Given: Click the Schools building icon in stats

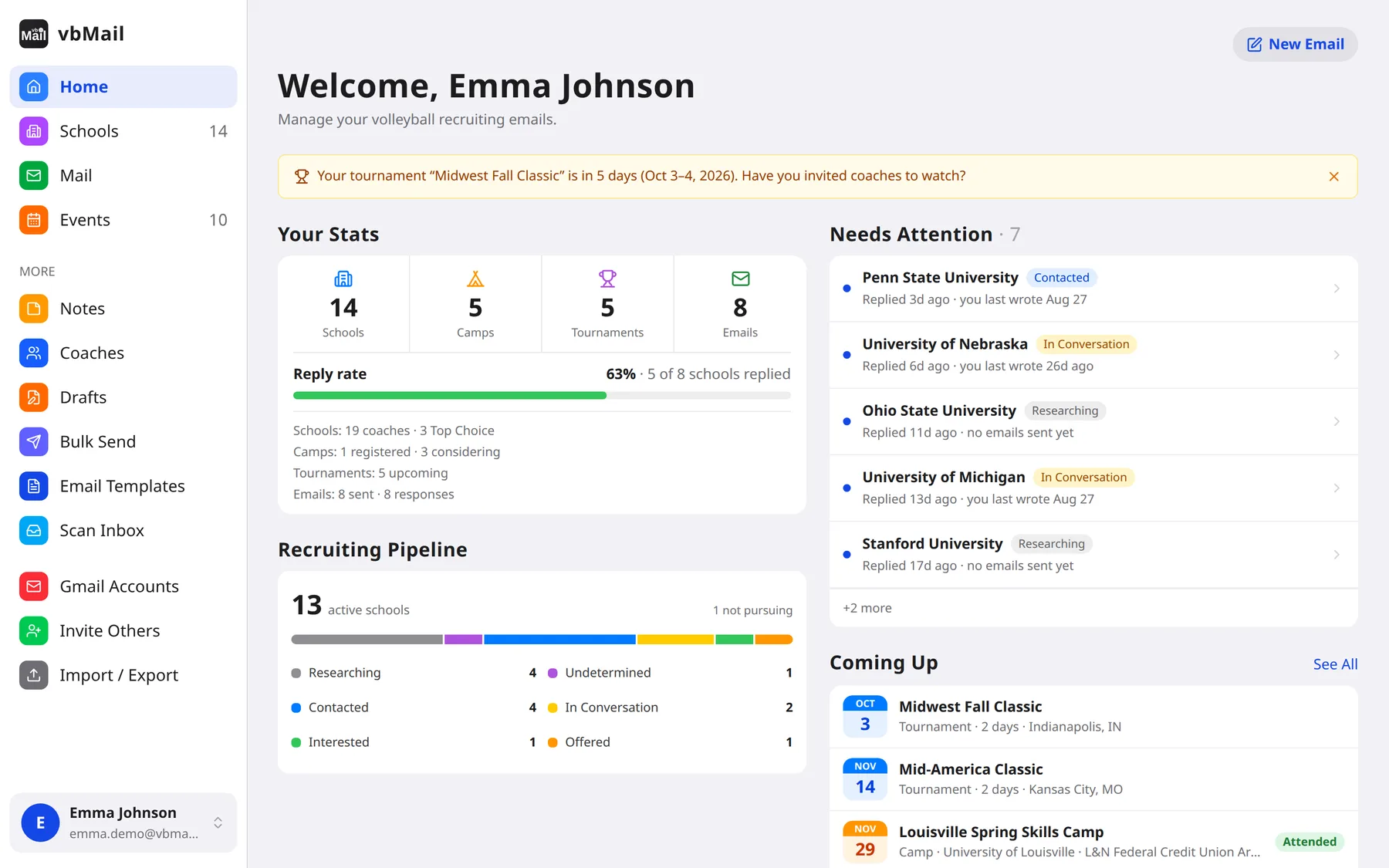Looking at the screenshot, I should coord(343,279).
